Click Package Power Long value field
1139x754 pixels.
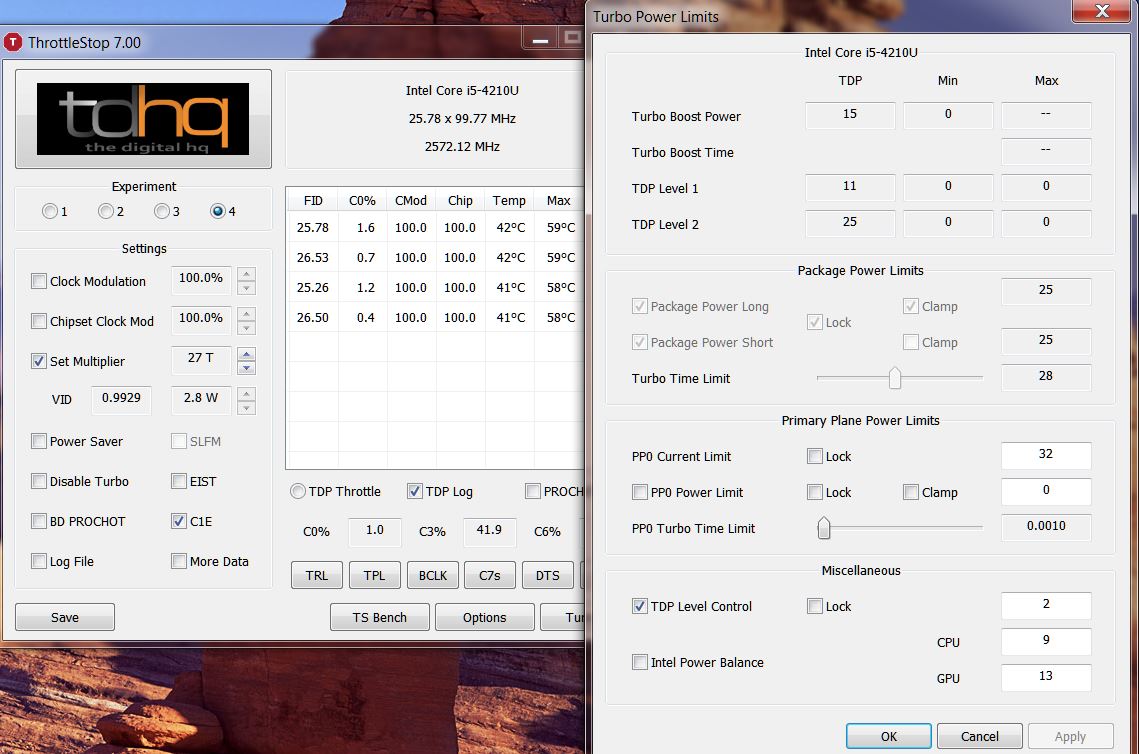click(1046, 291)
